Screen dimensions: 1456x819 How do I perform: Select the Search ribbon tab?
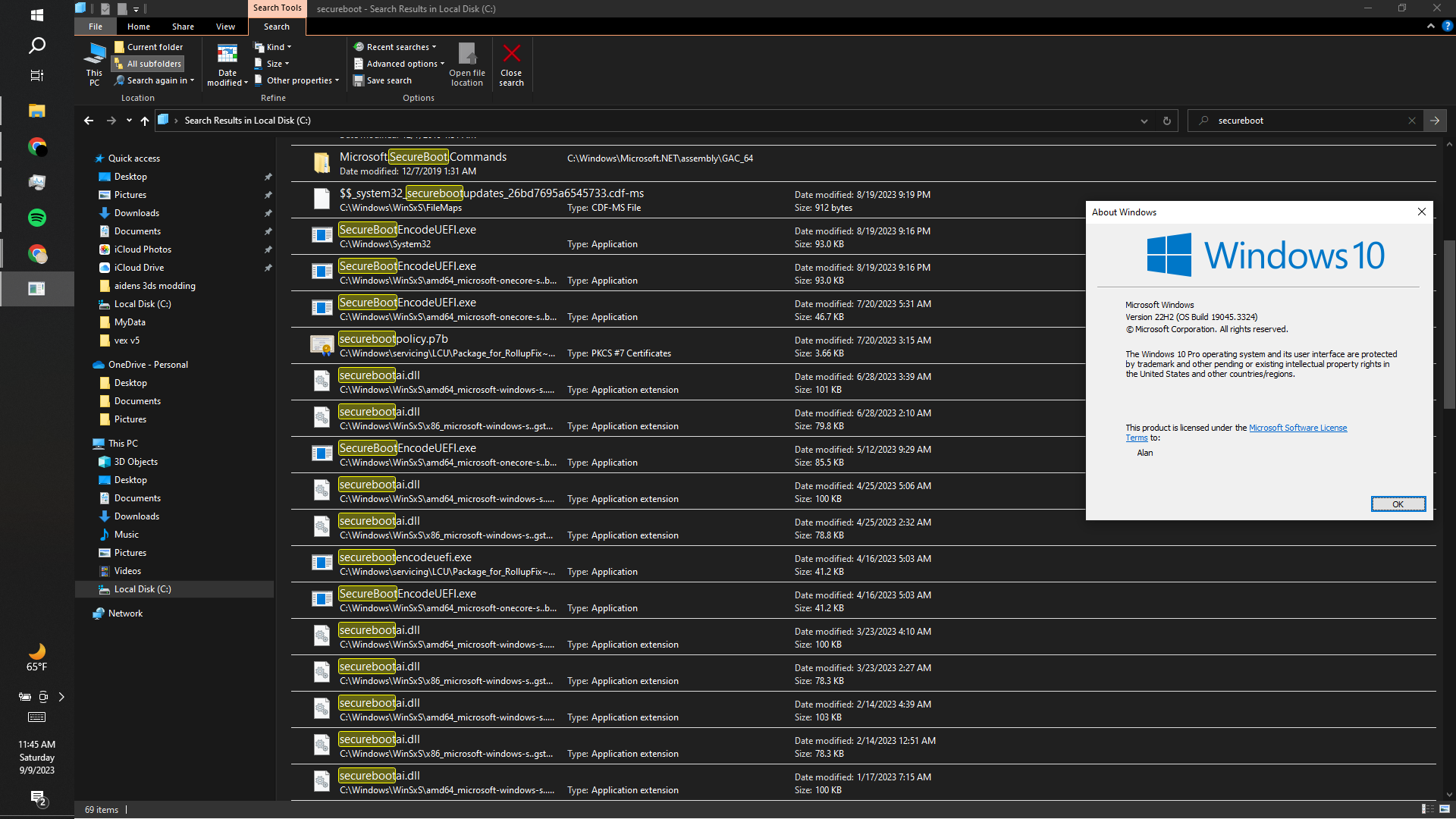[x=277, y=27]
